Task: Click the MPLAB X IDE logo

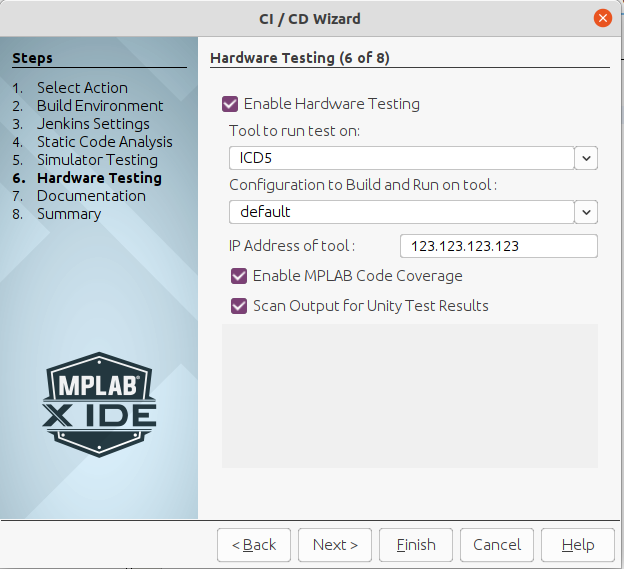Action: pyautogui.click(x=99, y=403)
